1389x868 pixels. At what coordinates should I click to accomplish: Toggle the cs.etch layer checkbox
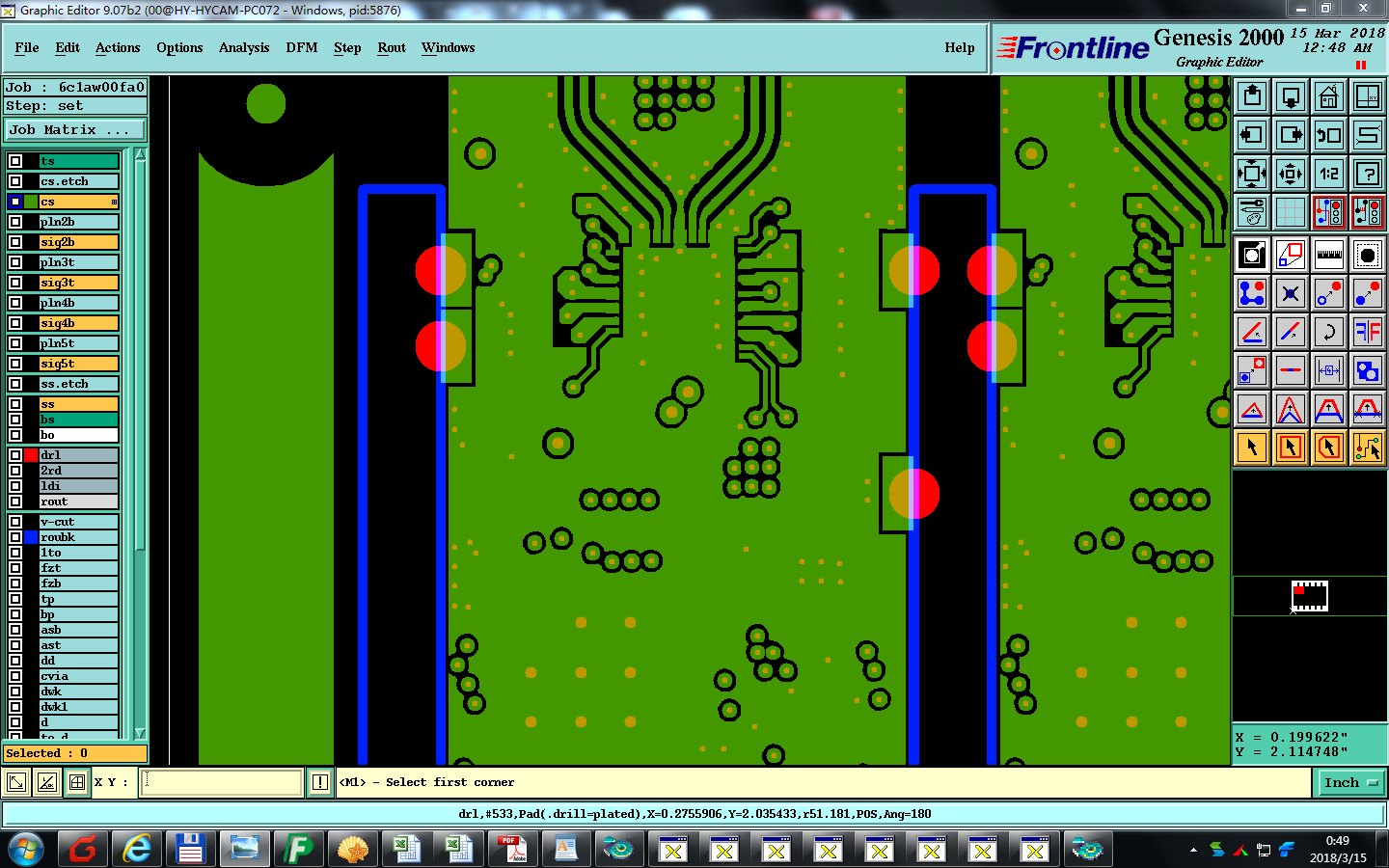coord(15,181)
